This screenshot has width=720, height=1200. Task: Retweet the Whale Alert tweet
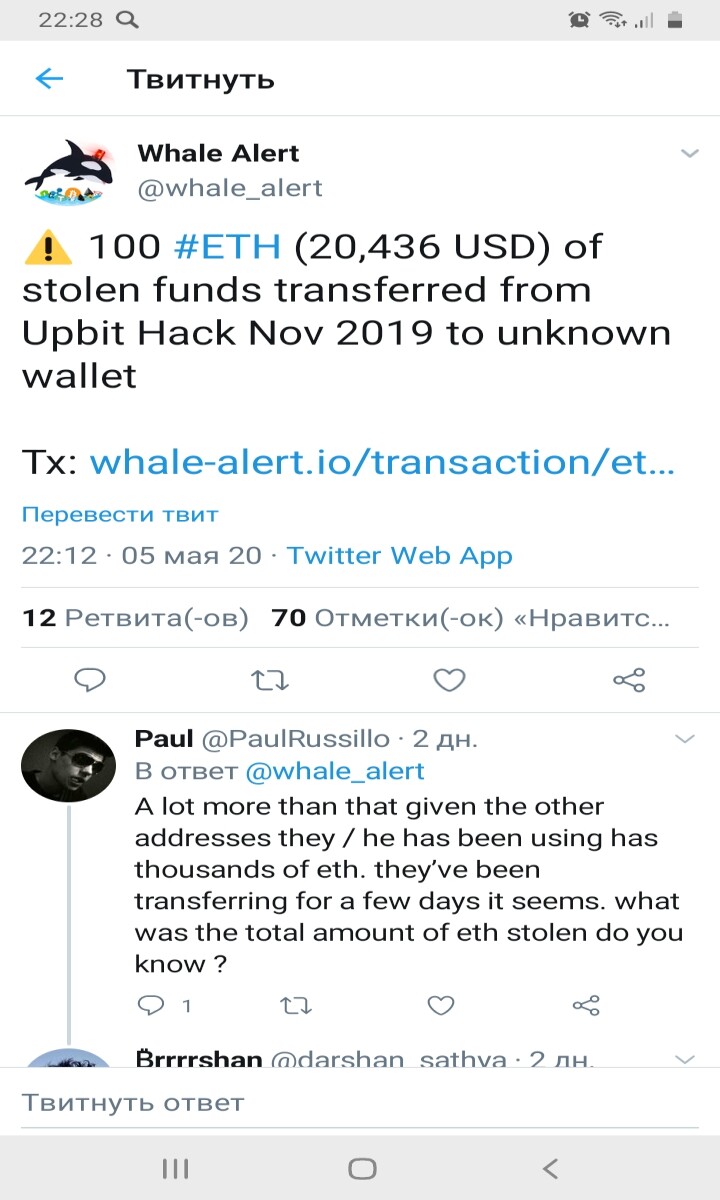coord(269,681)
